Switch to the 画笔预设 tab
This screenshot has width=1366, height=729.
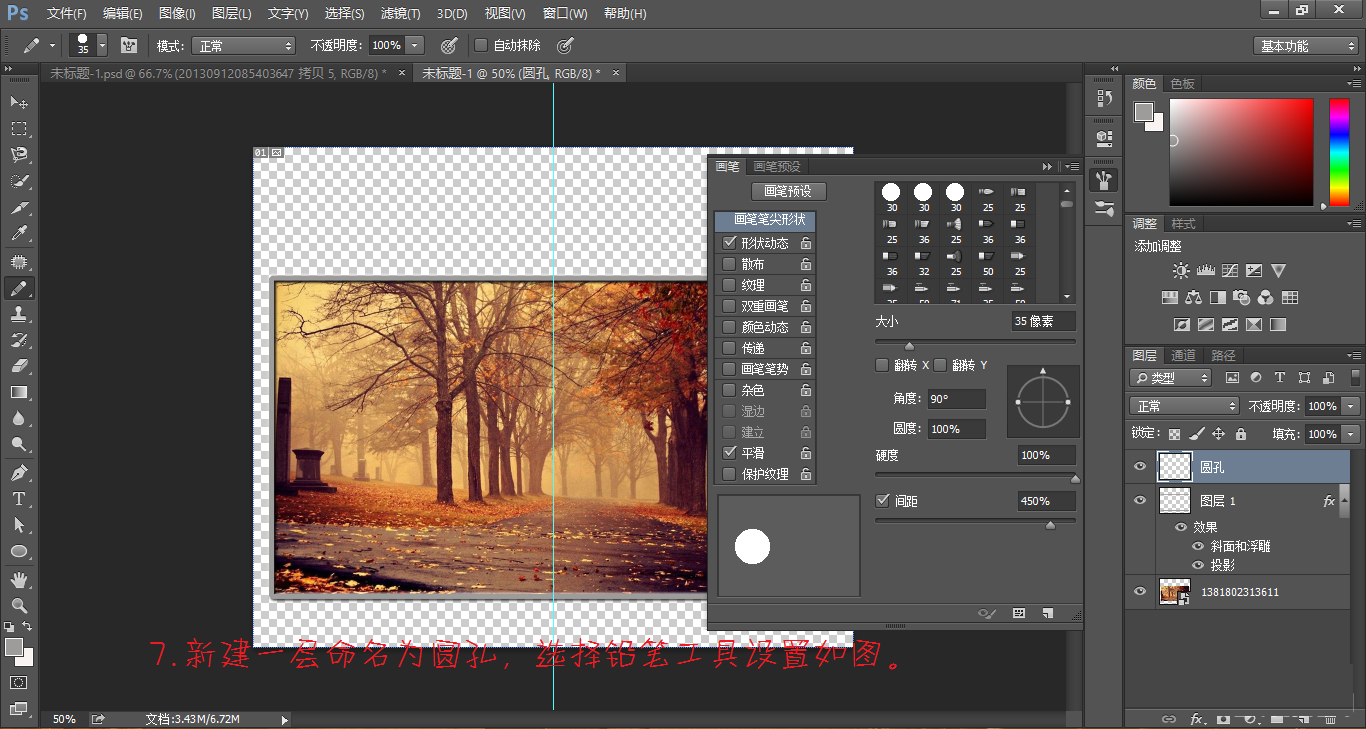[777, 167]
